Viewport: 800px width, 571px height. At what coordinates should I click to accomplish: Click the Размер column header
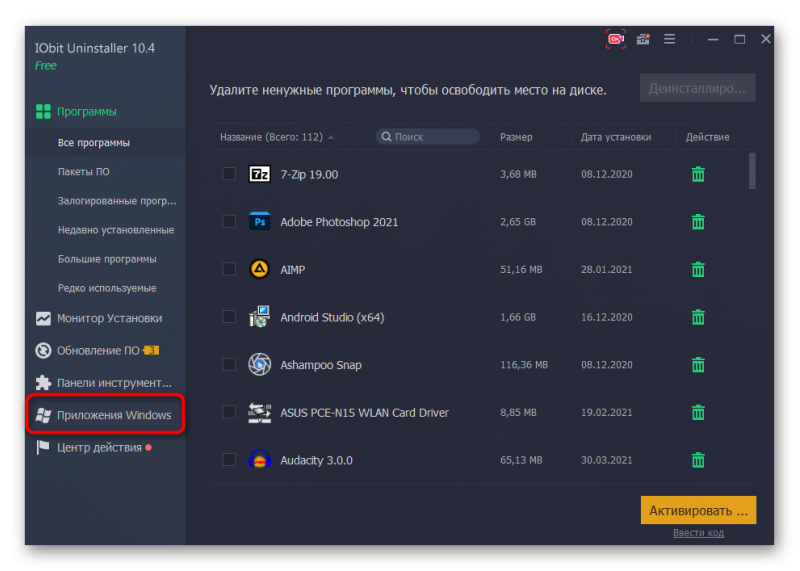[516, 137]
